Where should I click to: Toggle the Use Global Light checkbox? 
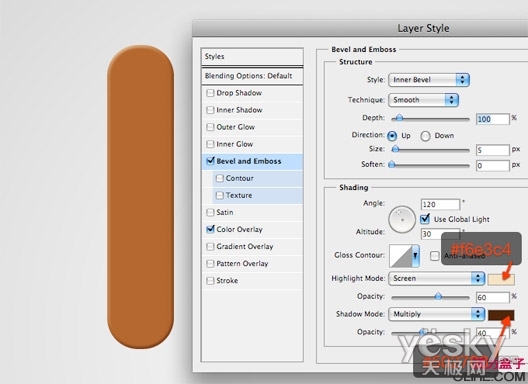pyautogui.click(x=425, y=219)
